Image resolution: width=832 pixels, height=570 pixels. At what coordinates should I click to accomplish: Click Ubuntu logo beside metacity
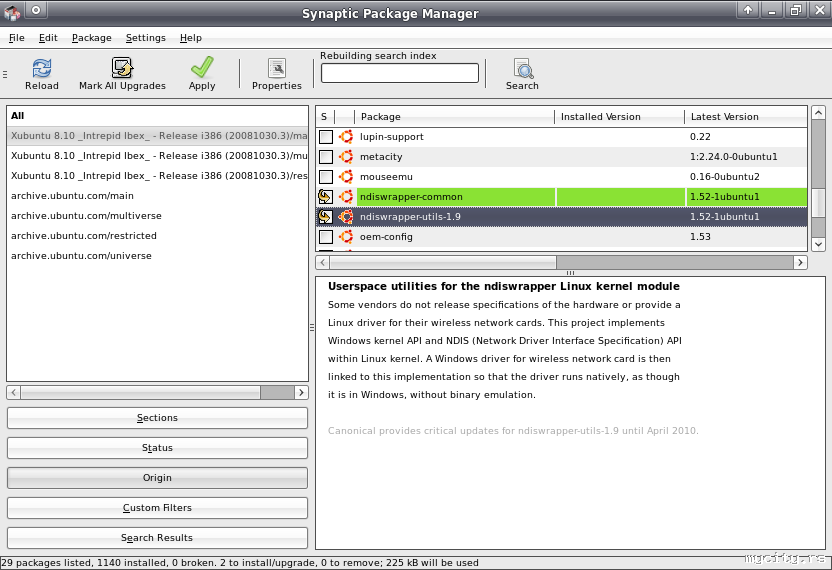(x=346, y=157)
